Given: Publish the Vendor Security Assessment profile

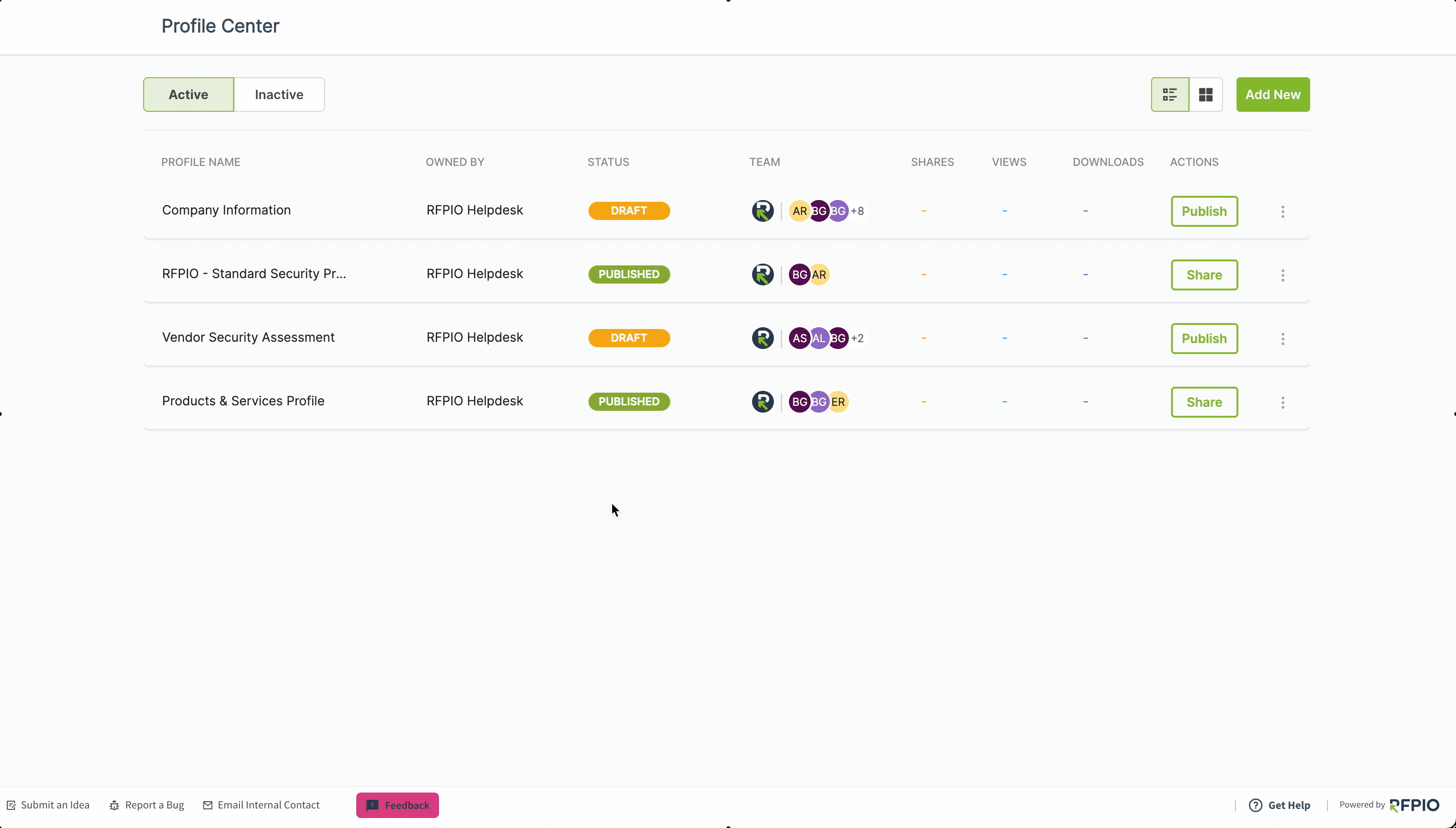Looking at the screenshot, I should 1204,339.
